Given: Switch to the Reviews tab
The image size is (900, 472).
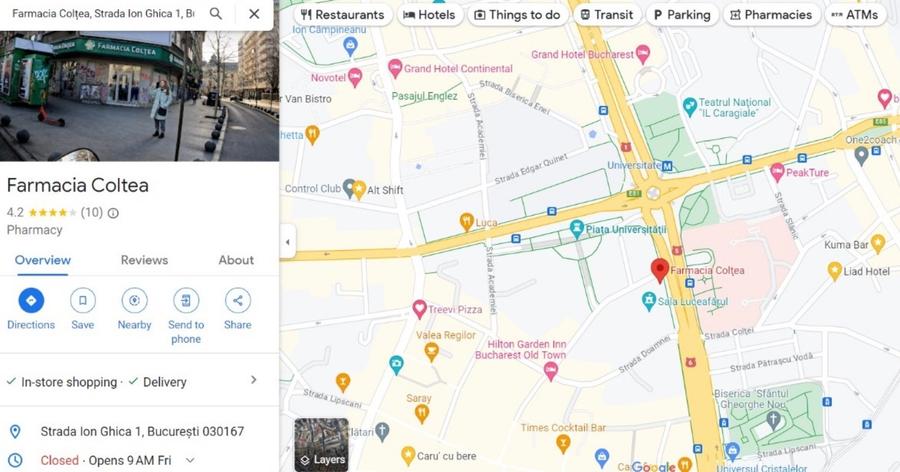Looking at the screenshot, I should click(144, 260).
